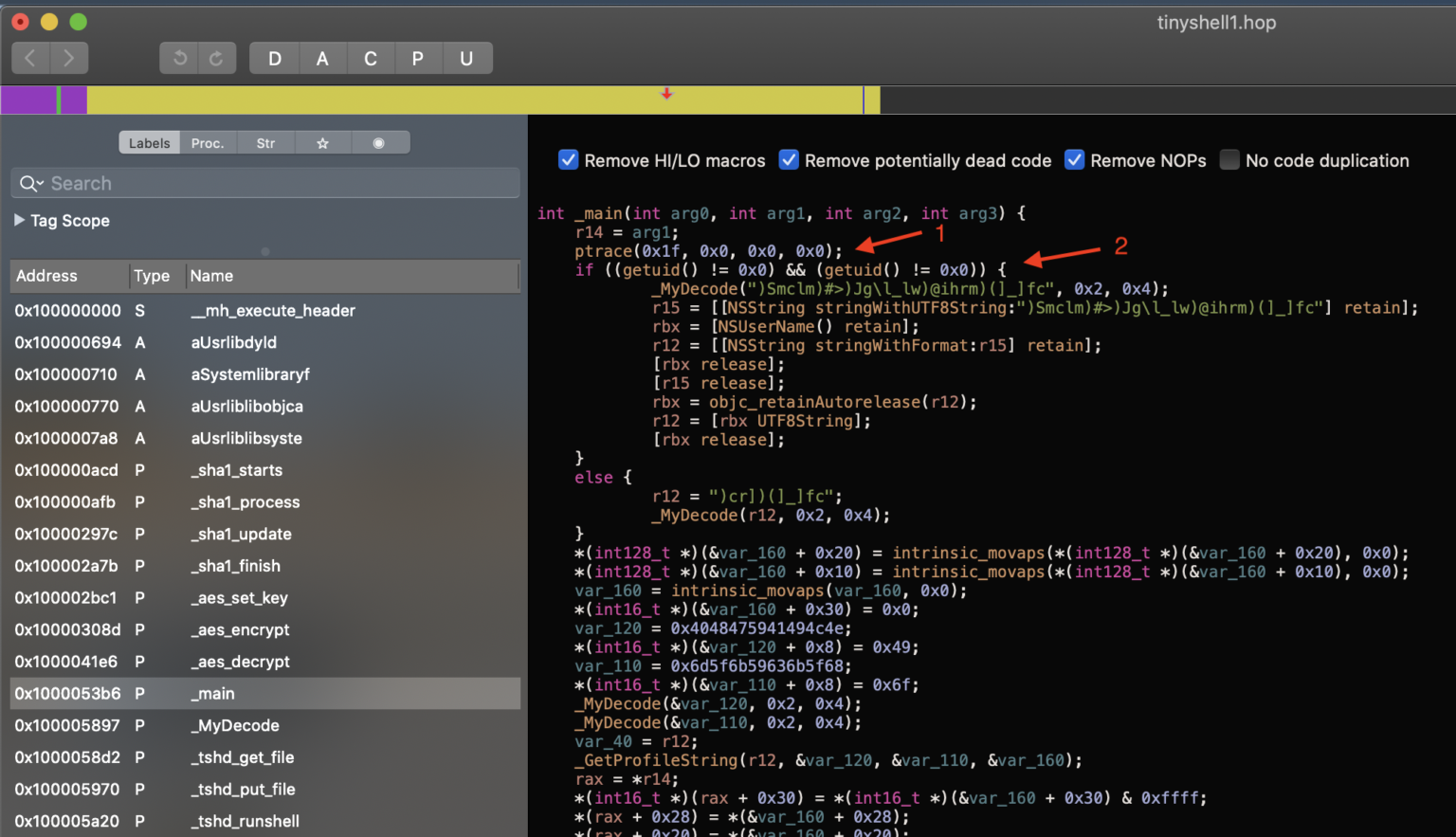The width and height of the screenshot is (1456, 837).
Task: Click the tinyshell1.hop window title
Action: pos(1216,23)
